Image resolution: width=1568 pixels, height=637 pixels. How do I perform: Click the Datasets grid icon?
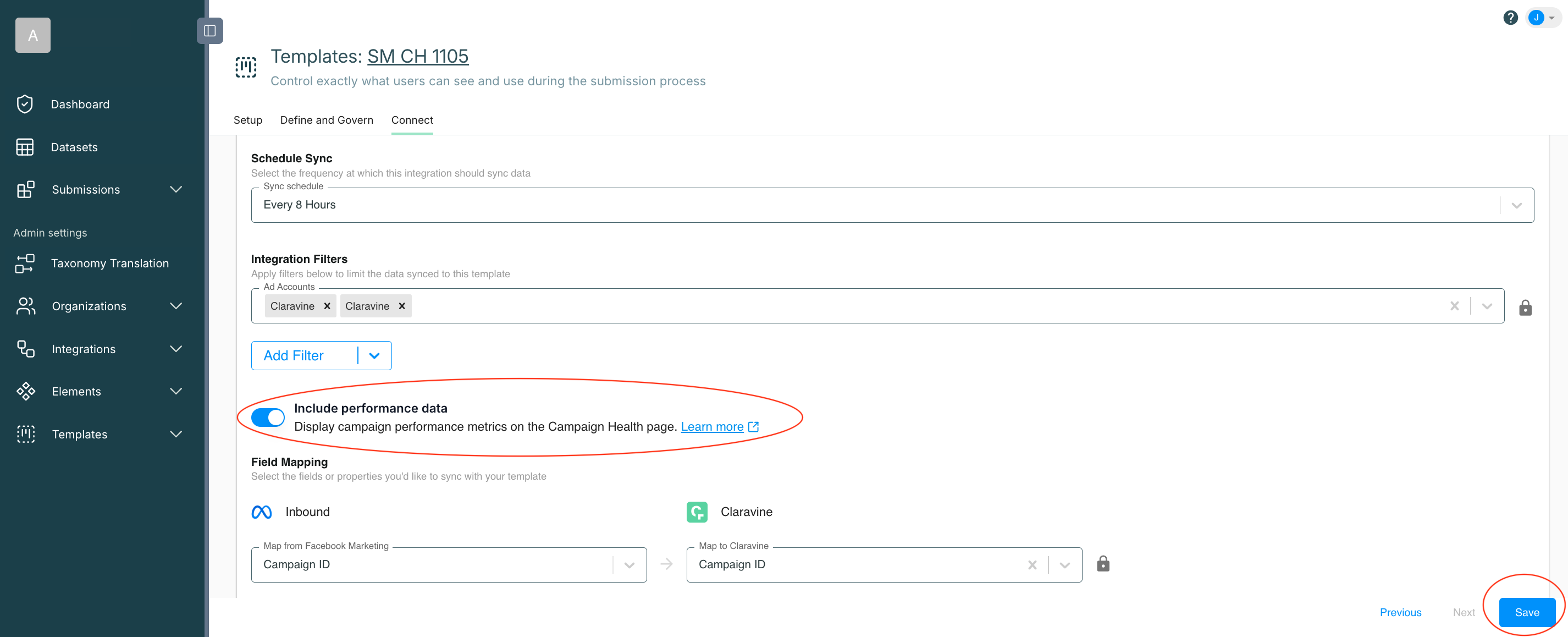pyautogui.click(x=25, y=147)
